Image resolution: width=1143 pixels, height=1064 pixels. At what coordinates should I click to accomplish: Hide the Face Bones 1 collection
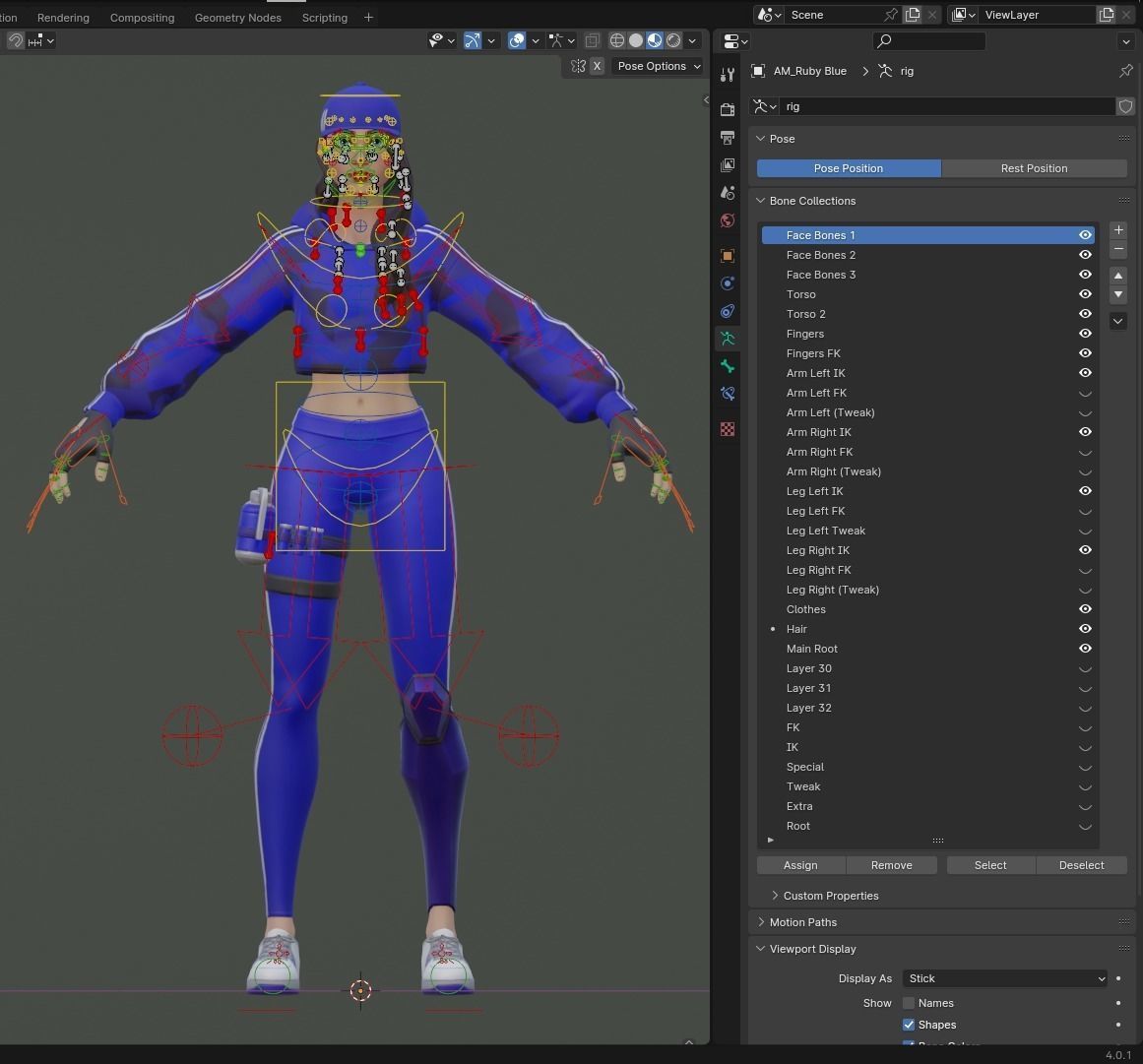pos(1085,234)
